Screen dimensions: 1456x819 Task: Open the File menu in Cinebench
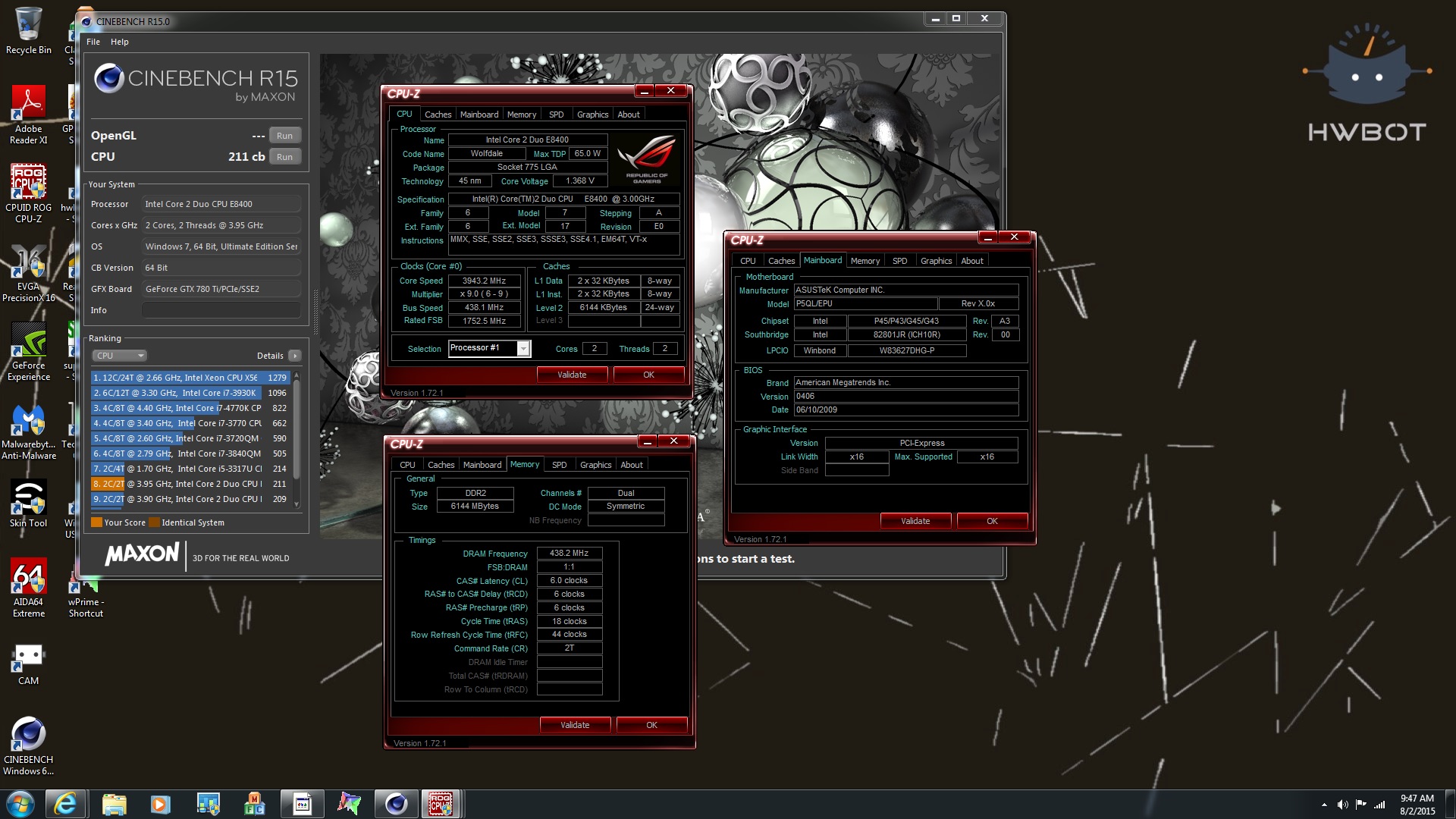click(93, 42)
